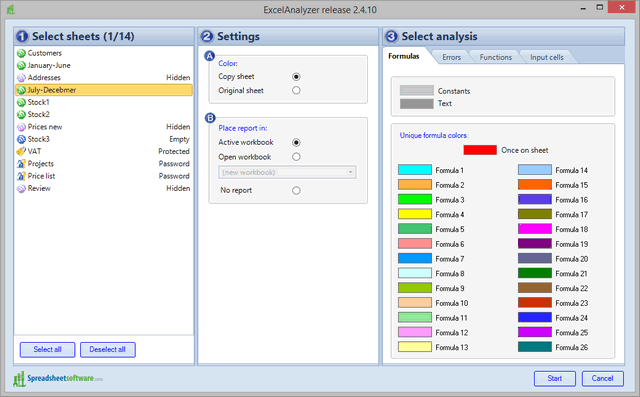This screenshot has height=397, width=640.
Task: Maximize the ExcelAnalyzer window
Action: (600, 7)
